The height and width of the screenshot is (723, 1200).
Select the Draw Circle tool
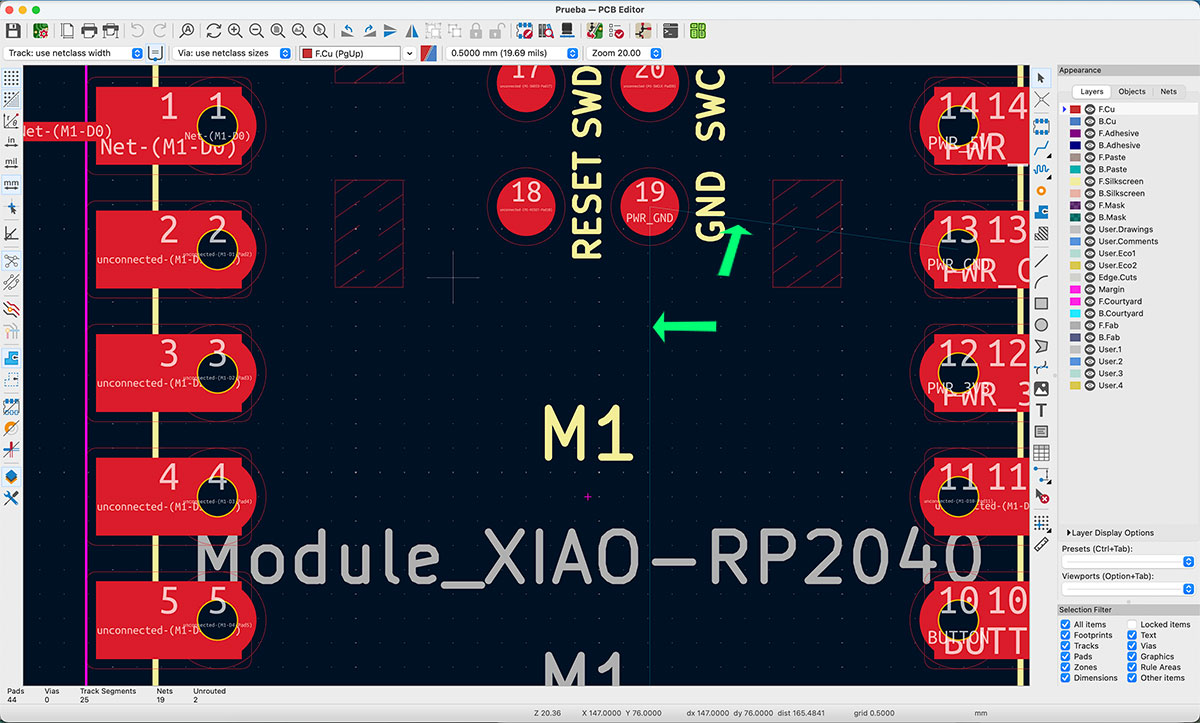1041,324
